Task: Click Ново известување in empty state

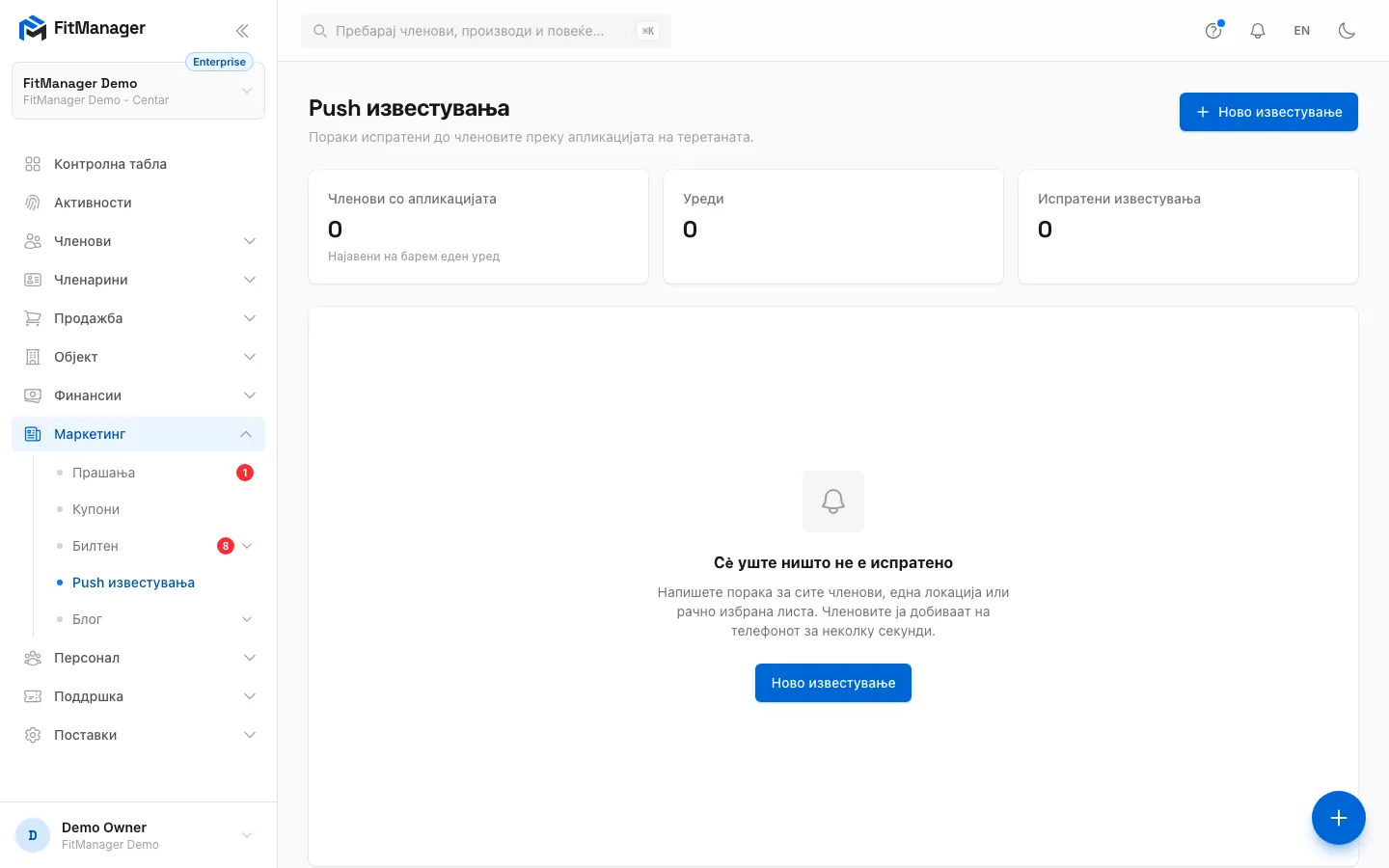Action: click(x=833, y=683)
